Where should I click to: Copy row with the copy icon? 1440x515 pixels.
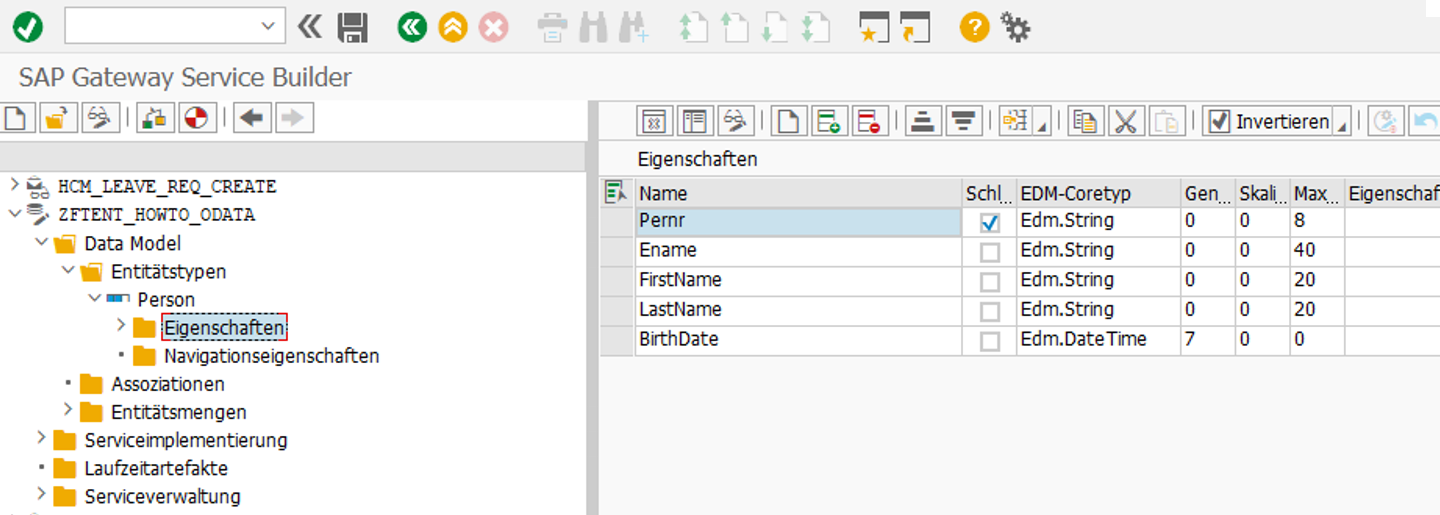coord(1085,121)
